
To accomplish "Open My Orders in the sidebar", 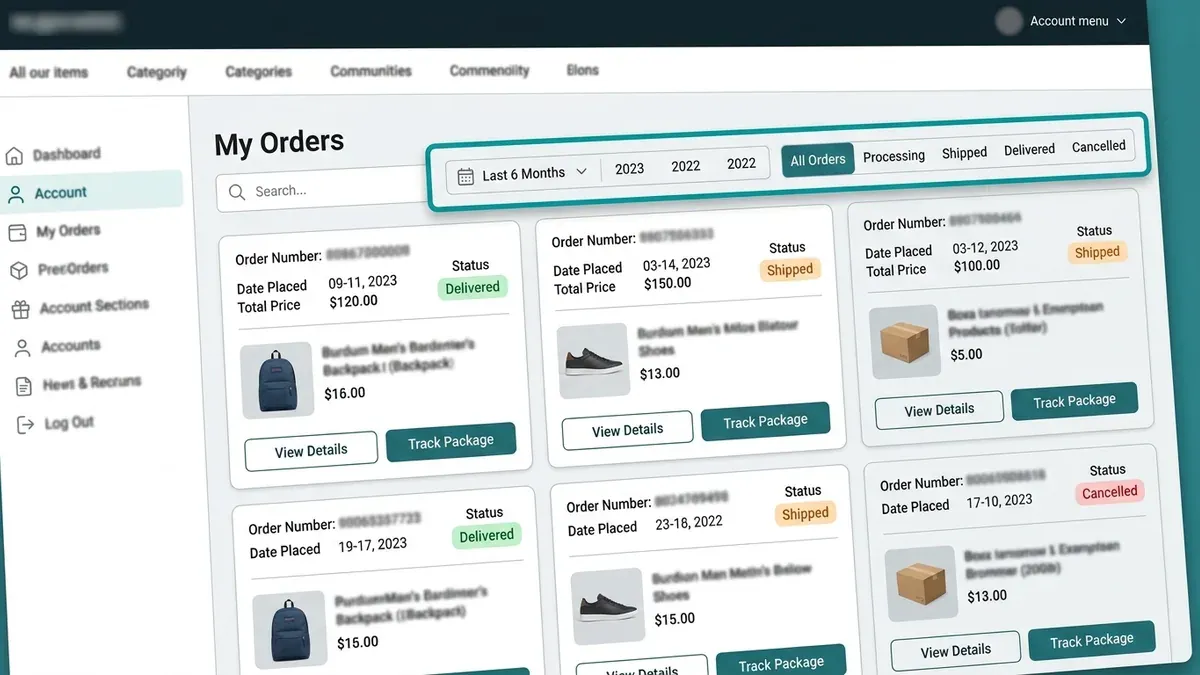I will point(68,231).
